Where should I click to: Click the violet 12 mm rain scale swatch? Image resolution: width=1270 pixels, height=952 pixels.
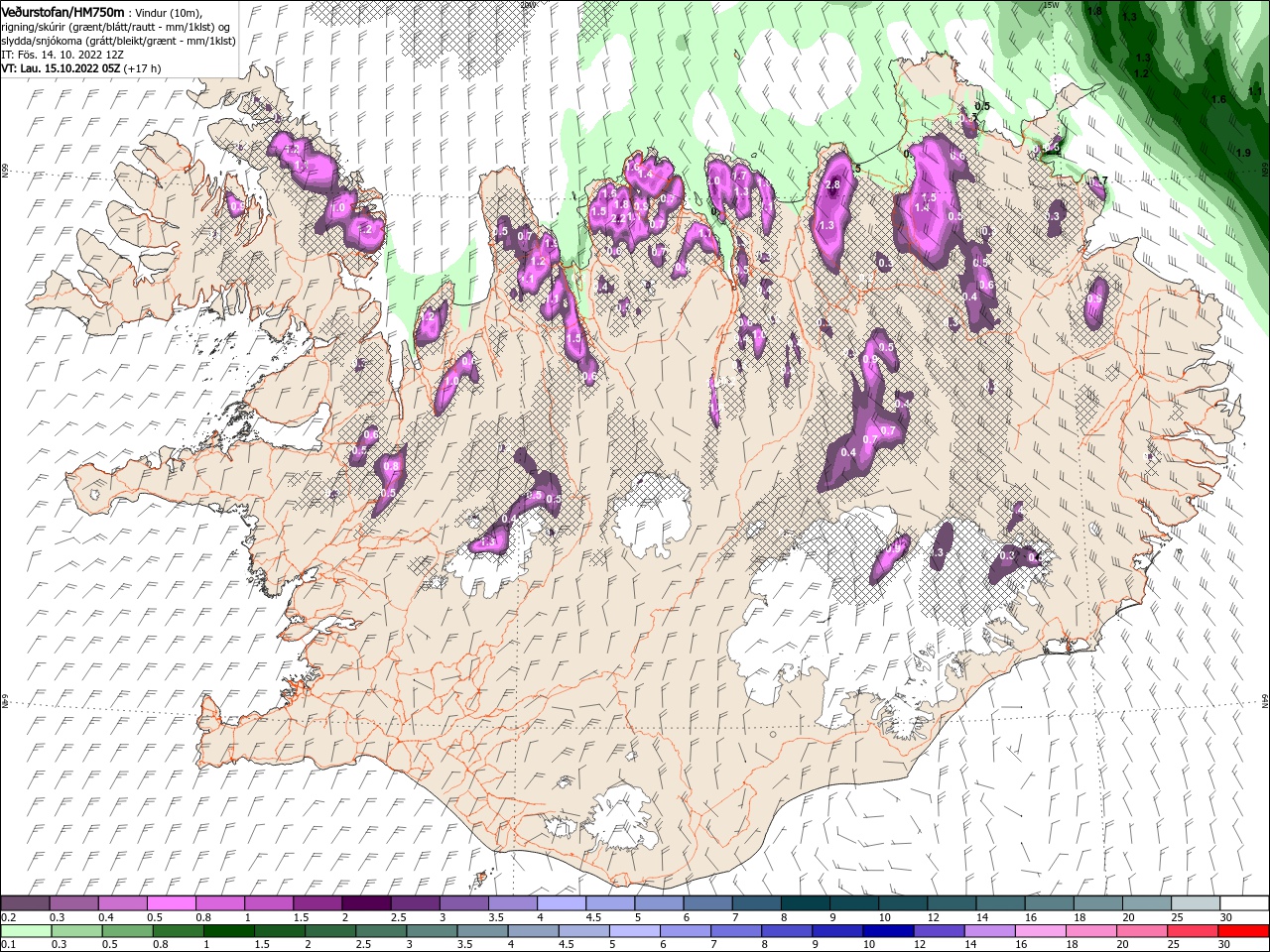(x=939, y=932)
